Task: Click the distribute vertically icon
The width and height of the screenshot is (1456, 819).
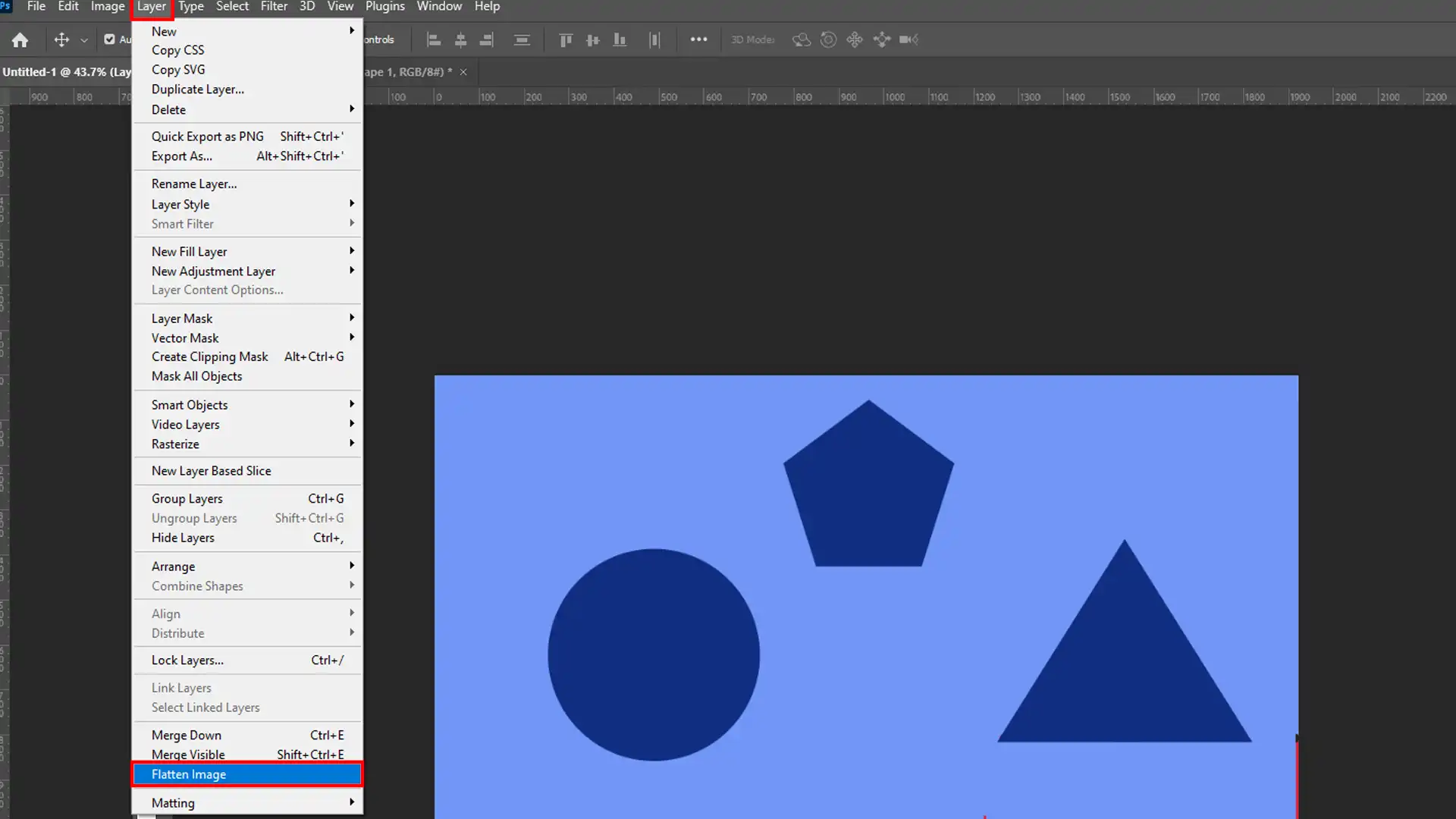Action: click(522, 40)
